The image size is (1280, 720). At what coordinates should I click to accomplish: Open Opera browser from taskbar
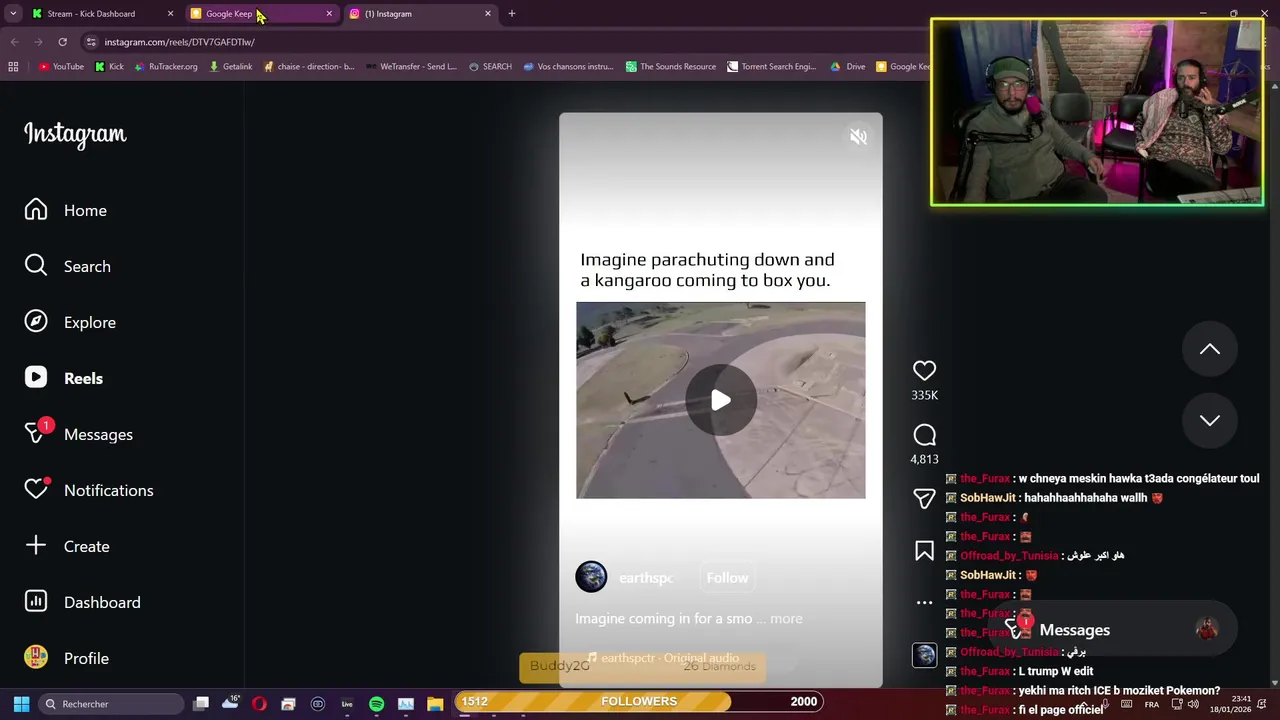tap(259, 704)
